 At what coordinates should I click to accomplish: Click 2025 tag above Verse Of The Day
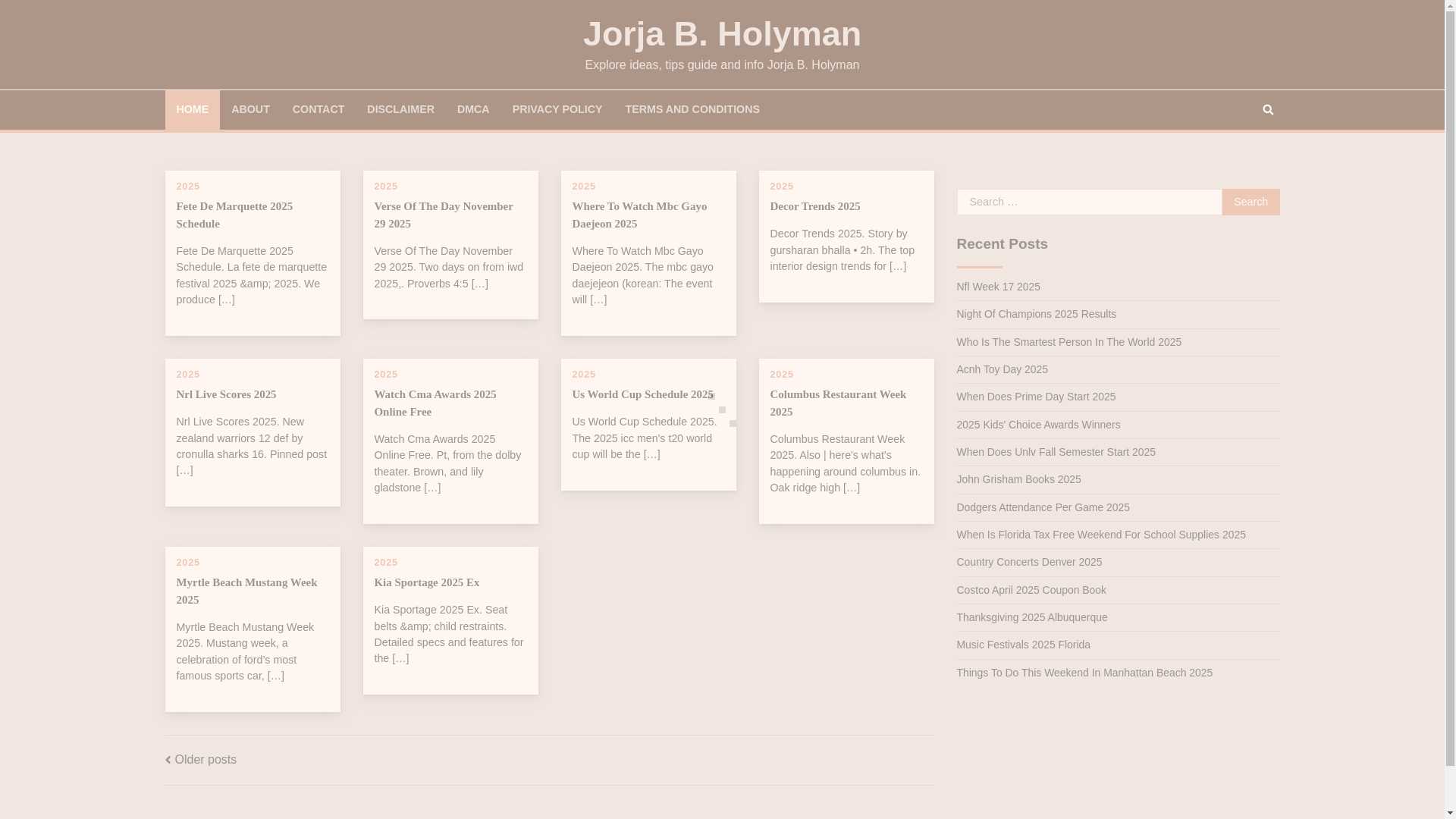coord(386,187)
